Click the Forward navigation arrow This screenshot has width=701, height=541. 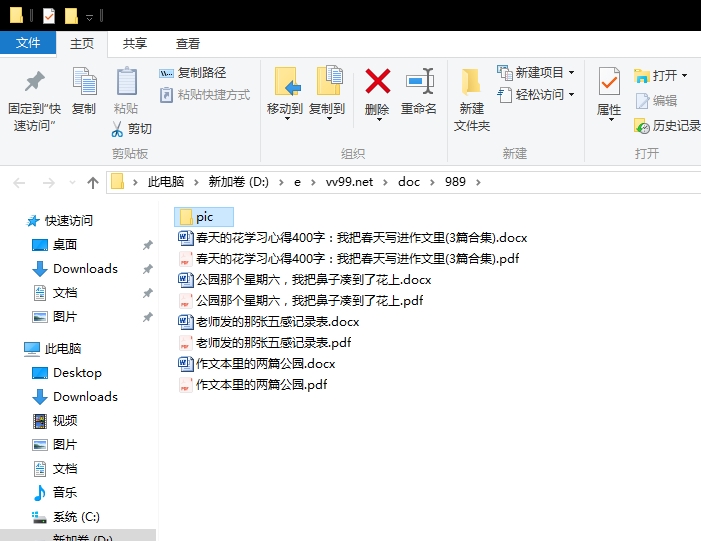click(49, 183)
